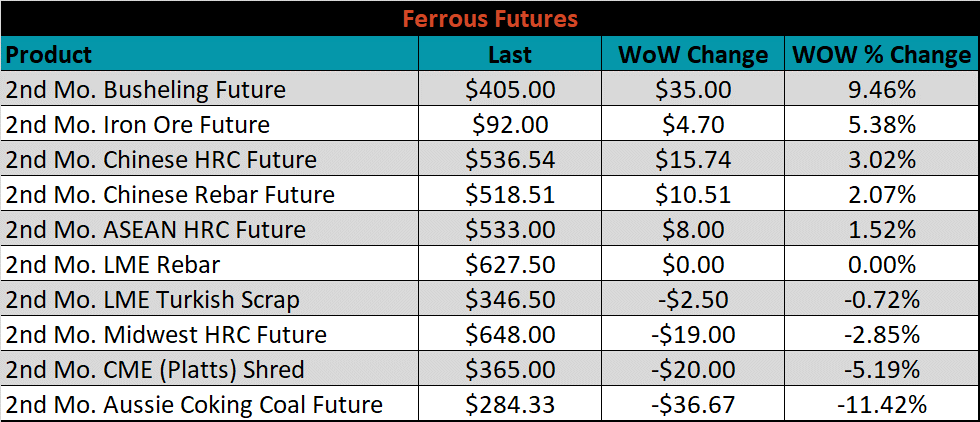Click the WoW Change column header
The image size is (980, 422).
click(x=693, y=54)
